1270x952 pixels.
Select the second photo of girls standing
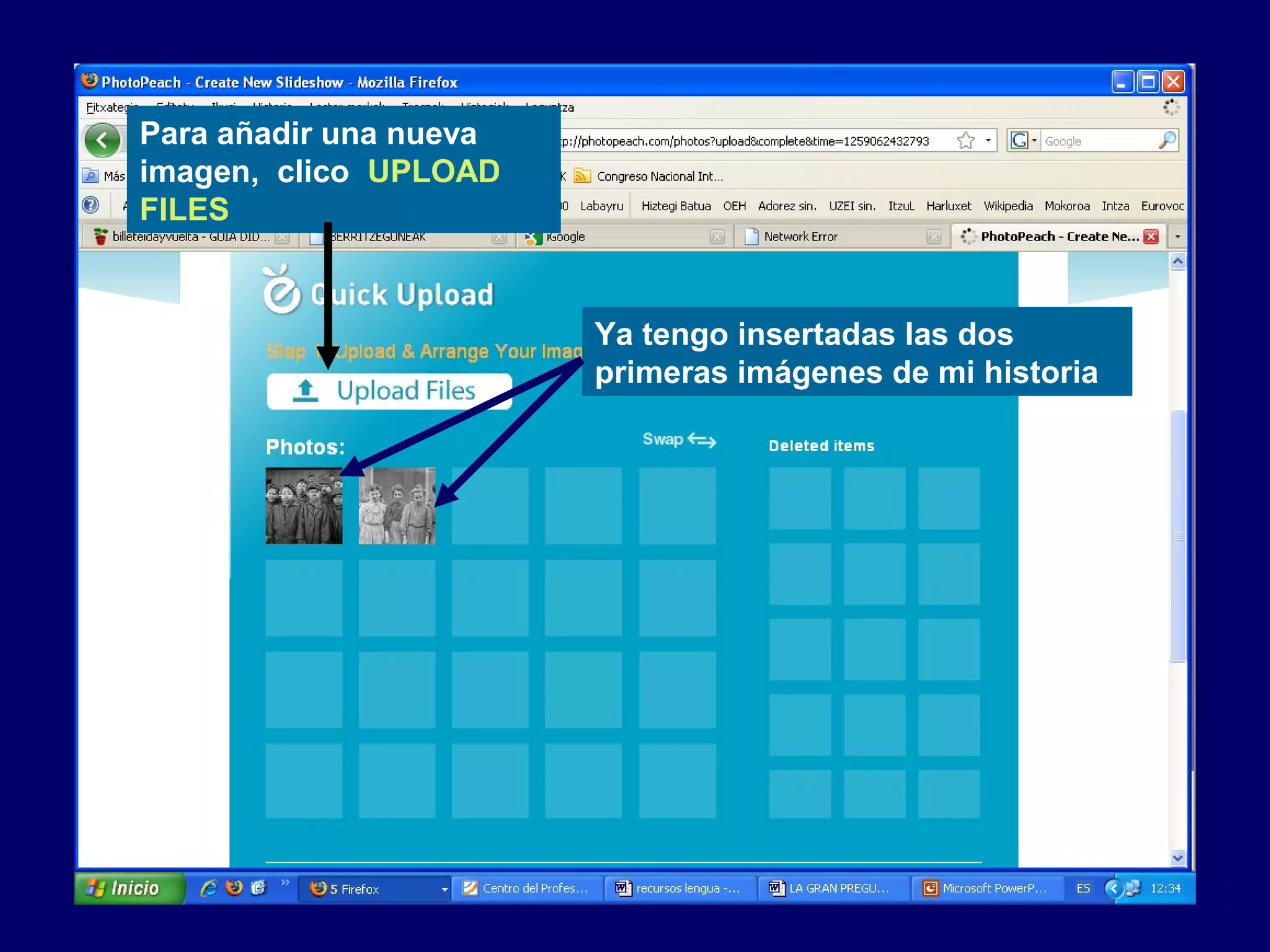tap(397, 506)
